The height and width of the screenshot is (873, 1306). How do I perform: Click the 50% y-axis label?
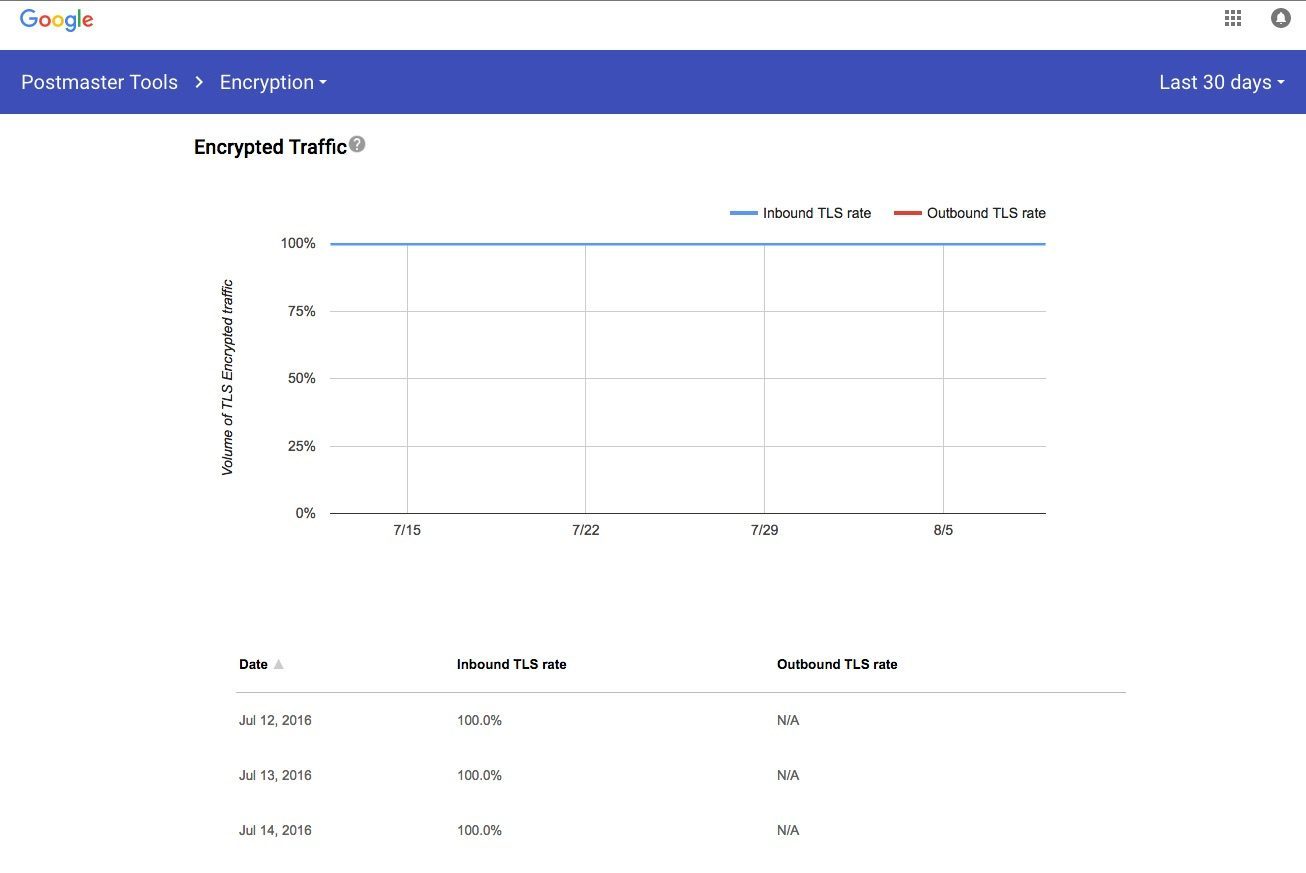click(x=302, y=378)
